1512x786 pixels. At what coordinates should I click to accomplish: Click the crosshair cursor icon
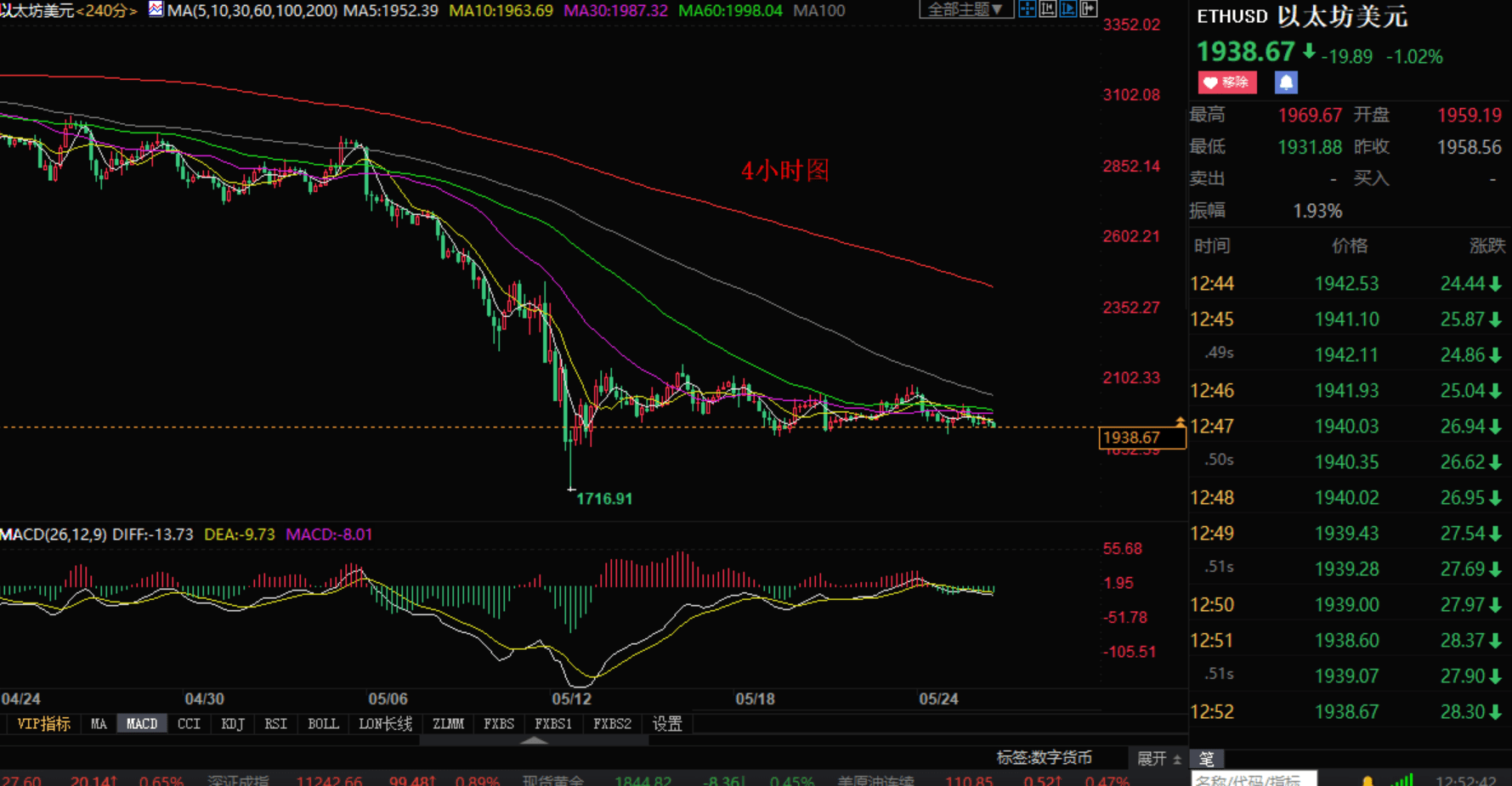[x=1027, y=9]
